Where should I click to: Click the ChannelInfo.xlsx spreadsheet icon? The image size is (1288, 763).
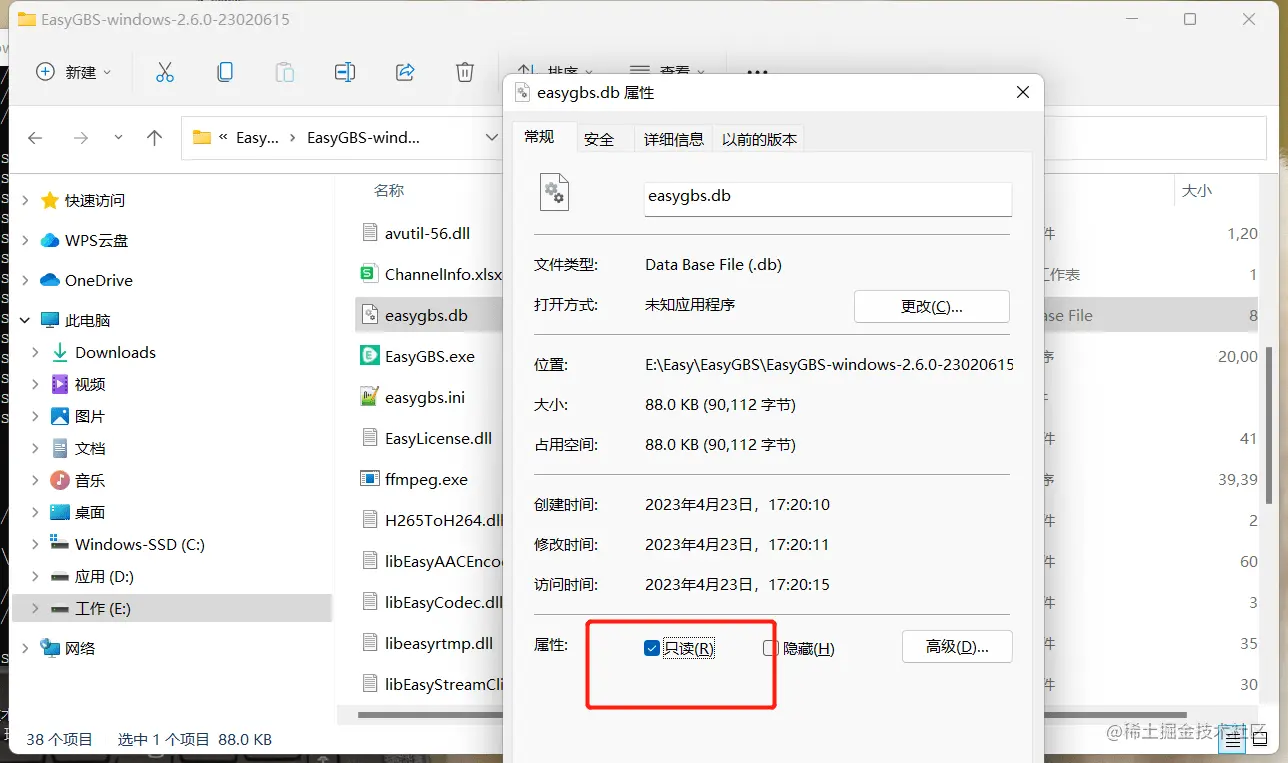(369, 274)
